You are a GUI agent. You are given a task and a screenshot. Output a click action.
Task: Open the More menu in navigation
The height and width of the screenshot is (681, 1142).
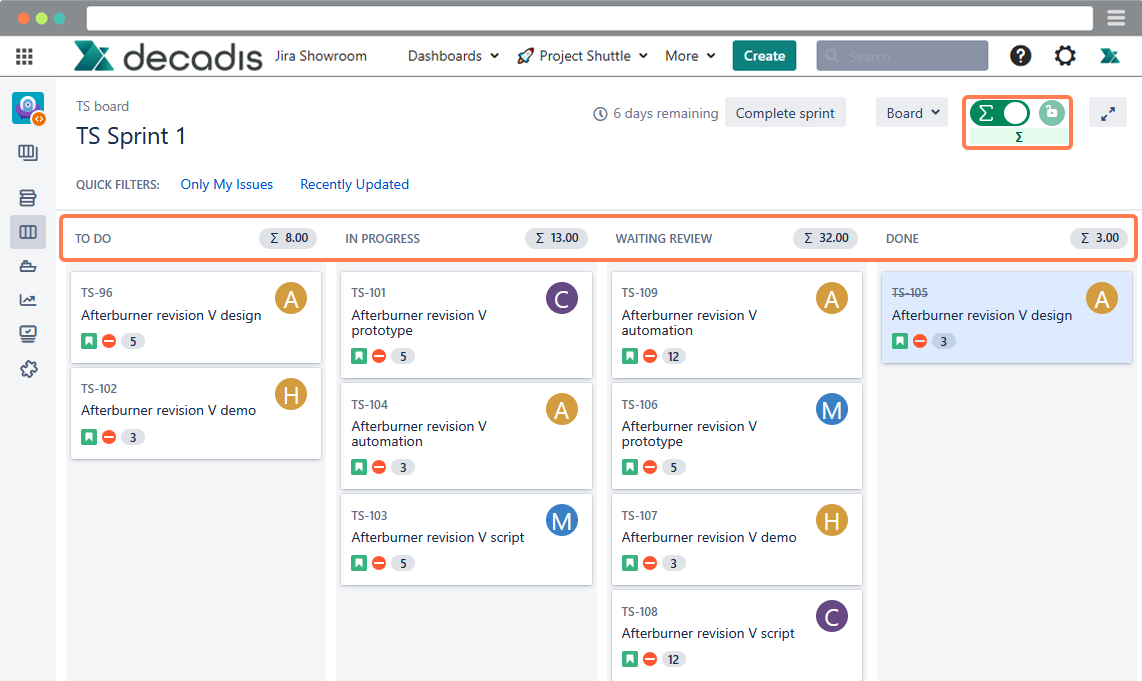point(690,56)
